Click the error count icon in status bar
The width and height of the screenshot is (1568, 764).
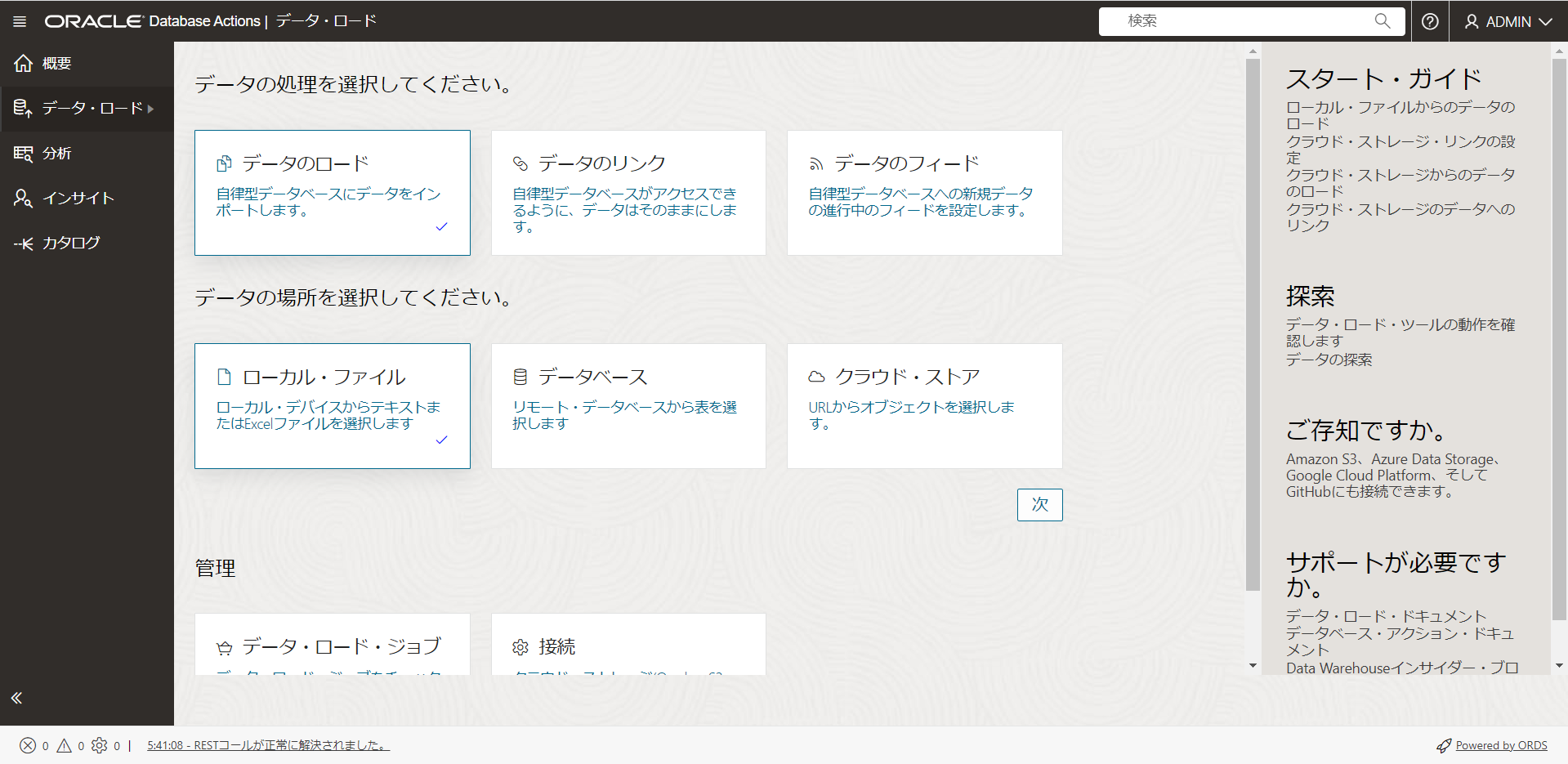click(x=28, y=744)
